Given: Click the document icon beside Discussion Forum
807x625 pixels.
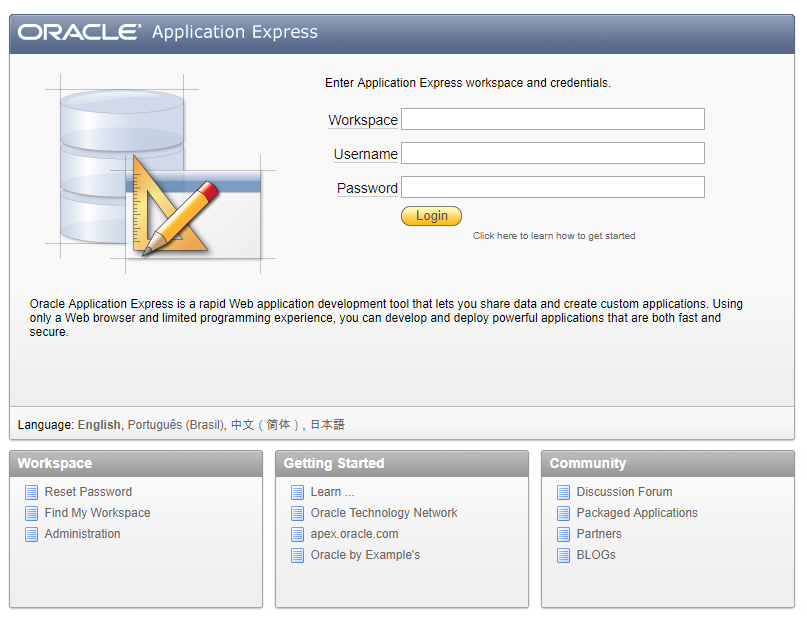Looking at the screenshot, I should click(564, 492).
